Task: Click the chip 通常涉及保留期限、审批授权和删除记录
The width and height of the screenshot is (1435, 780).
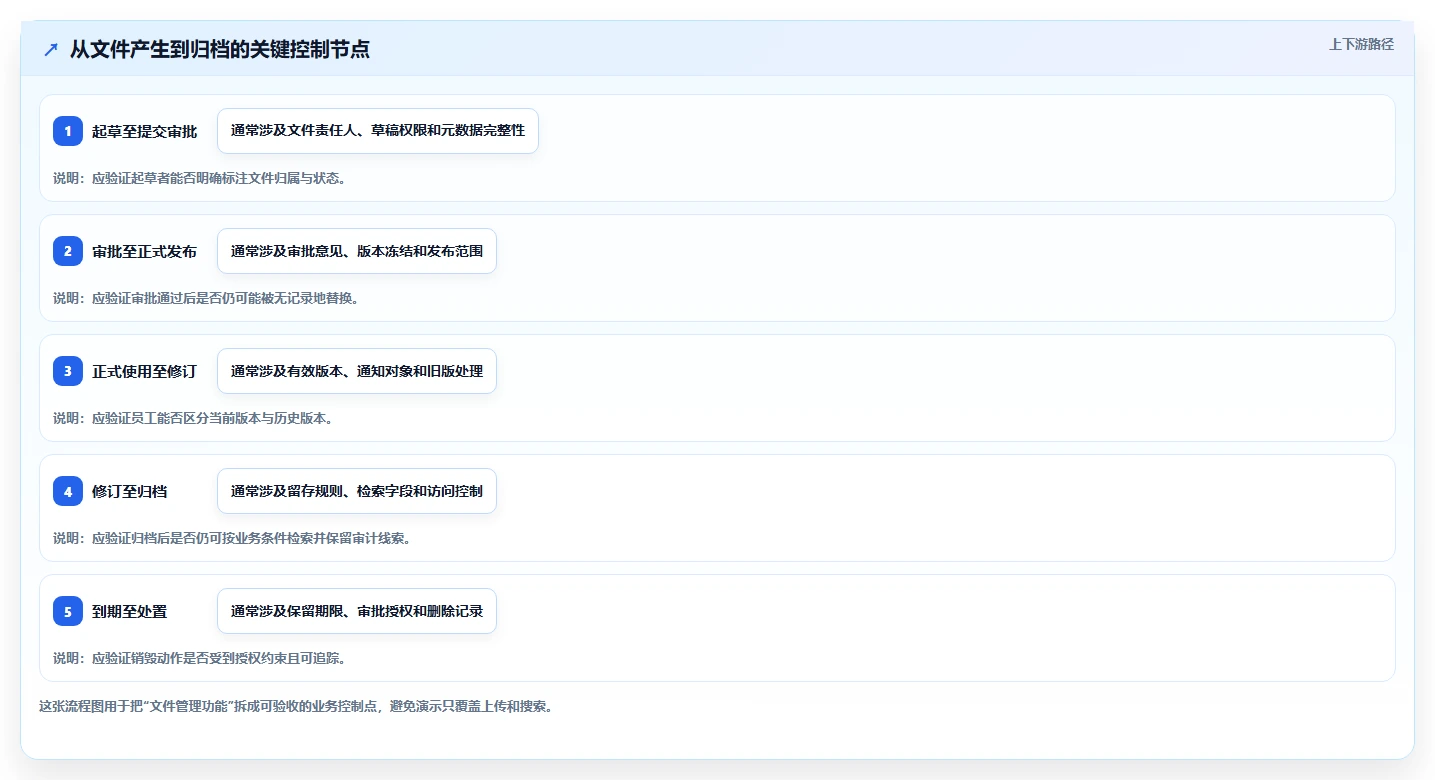Action: point(357,611)
